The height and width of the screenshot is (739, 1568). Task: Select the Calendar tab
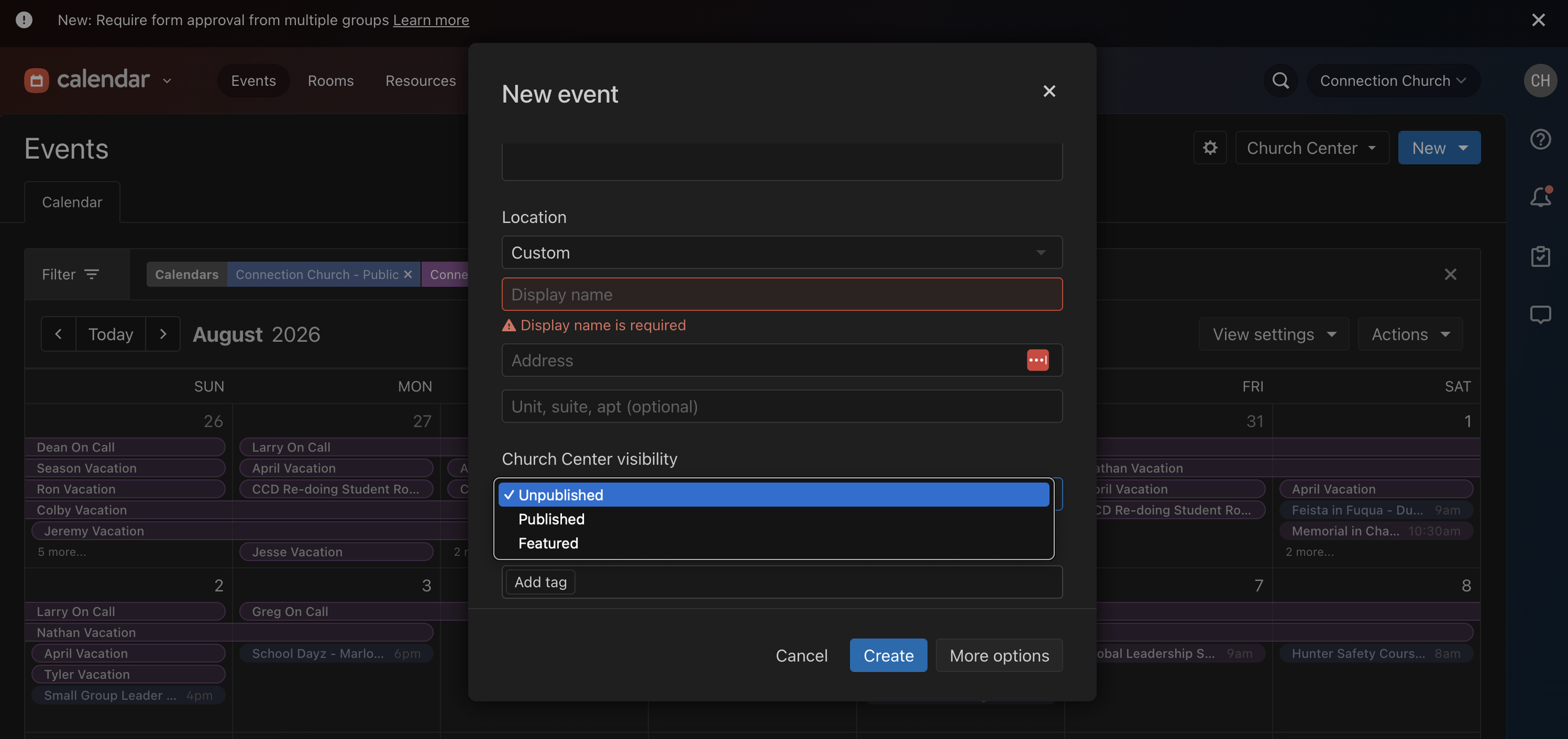[x=72, y=202]
